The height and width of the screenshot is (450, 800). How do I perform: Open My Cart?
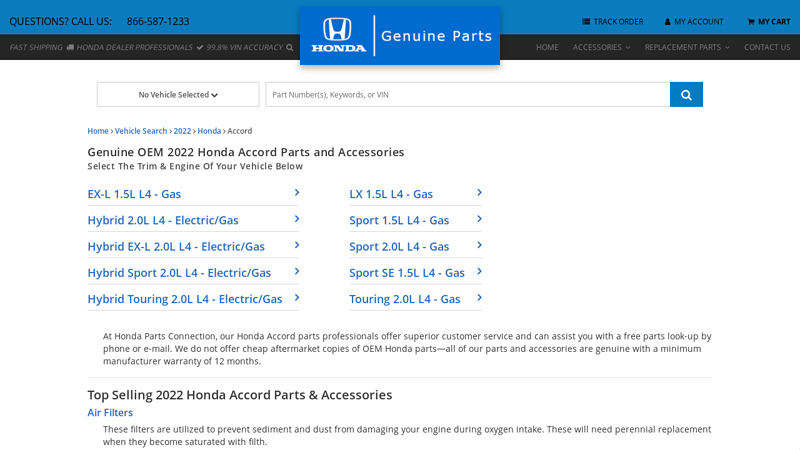coord(769,22)
